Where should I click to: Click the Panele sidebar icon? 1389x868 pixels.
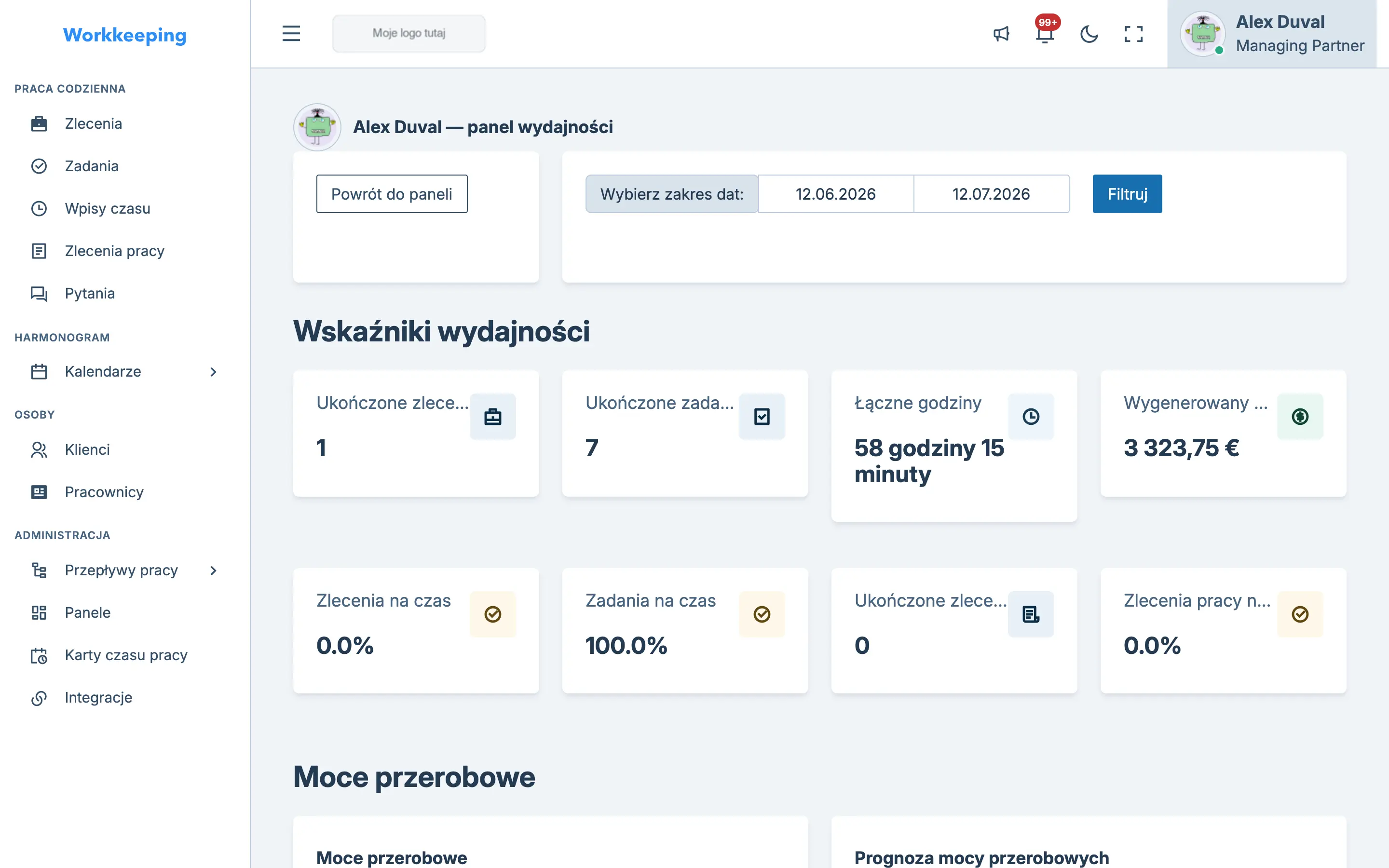pyautogui.click(x=39, y=612)
